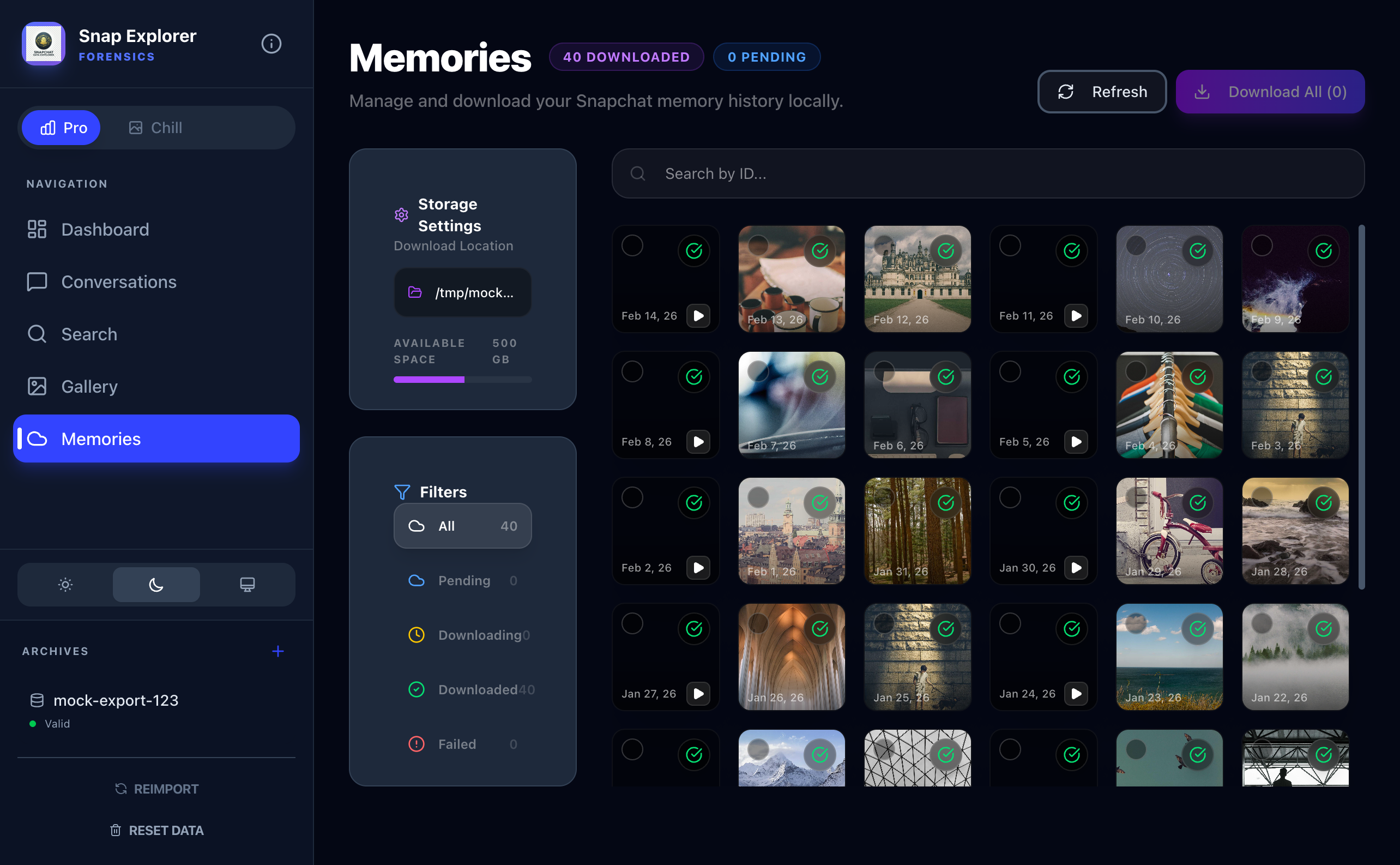Open the Snap Explorer info tooltip
The height and width of the screenshot is (865, 1400).
[271, 44]
